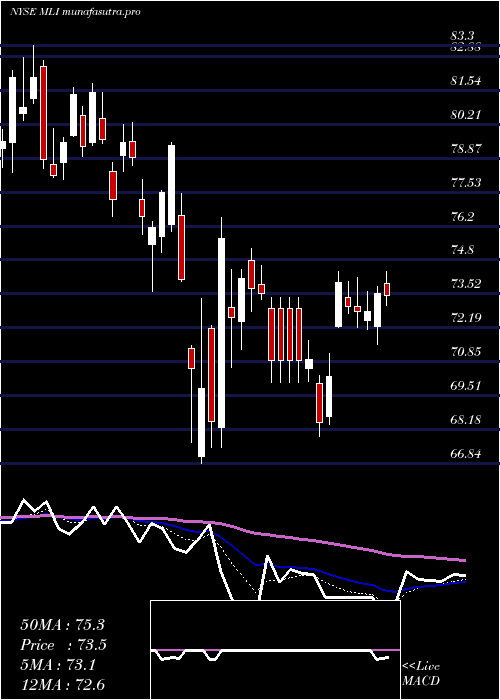Screen dimensions: 500x700
Task: Click the 77.53 price axis label
Action: [x=466, y=183]
